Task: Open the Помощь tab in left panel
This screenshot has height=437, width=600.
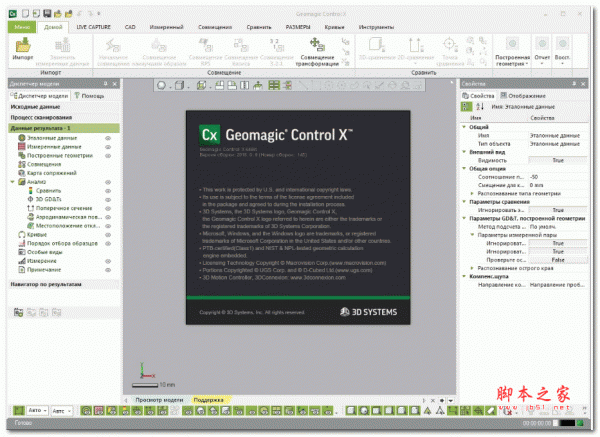Action: pyautogui.click(x=89, y=96)
